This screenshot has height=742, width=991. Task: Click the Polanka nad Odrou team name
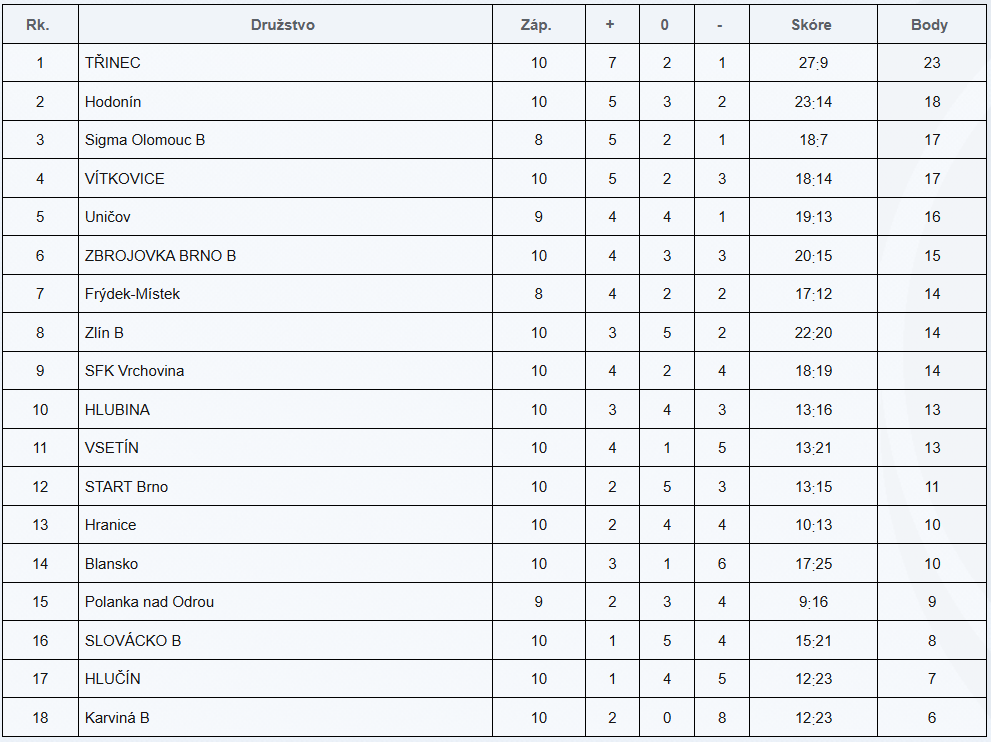point(149,602)
